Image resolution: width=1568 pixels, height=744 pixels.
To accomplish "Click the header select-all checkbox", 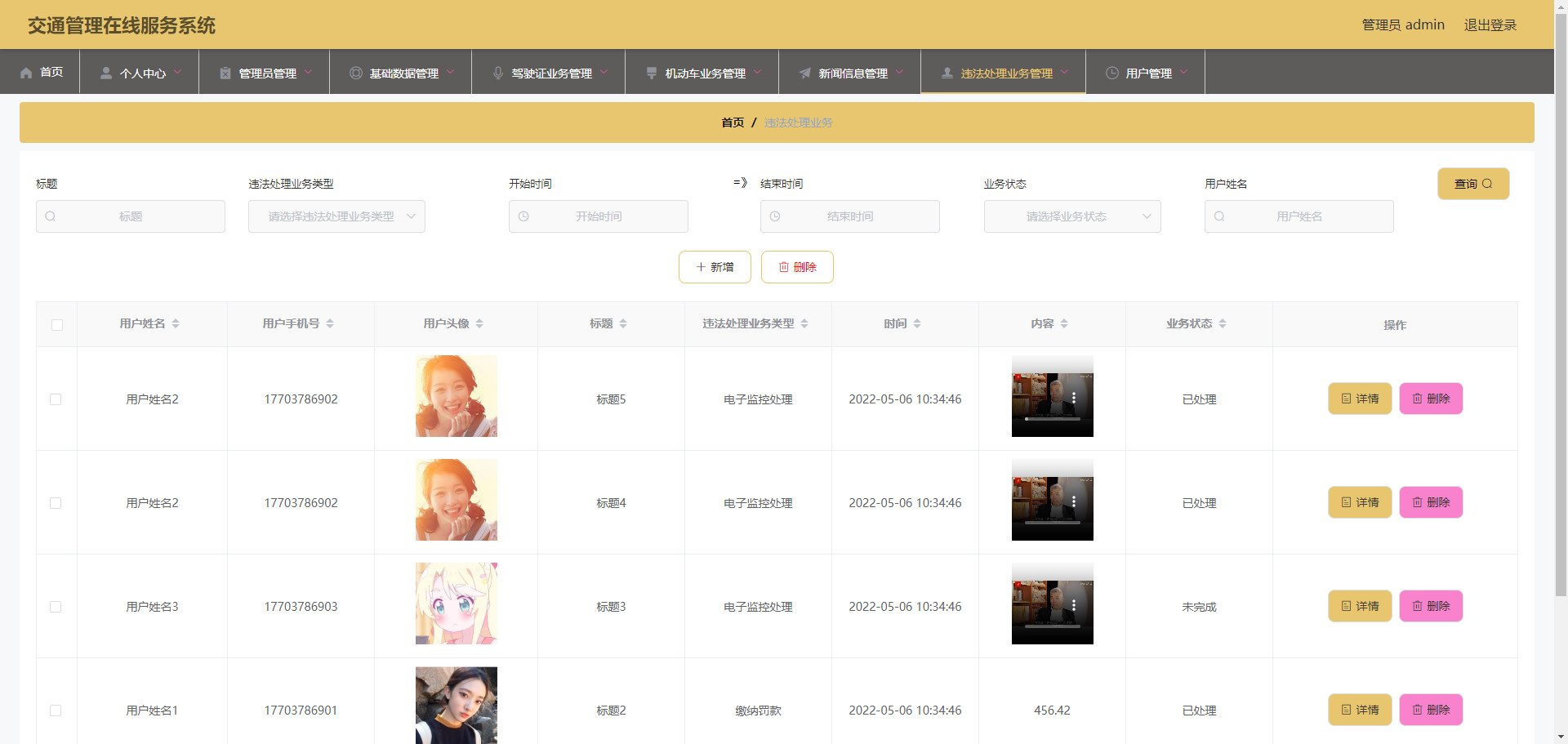I will (57, 325).
